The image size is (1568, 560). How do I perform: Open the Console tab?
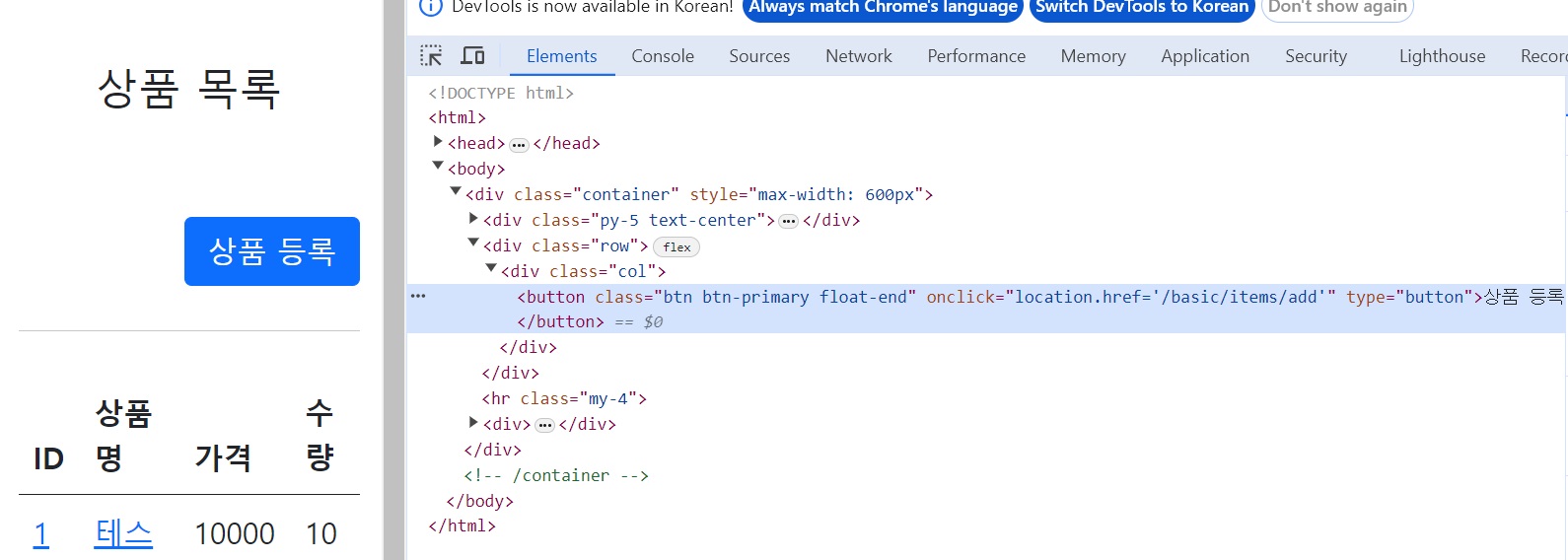(663, 56)
